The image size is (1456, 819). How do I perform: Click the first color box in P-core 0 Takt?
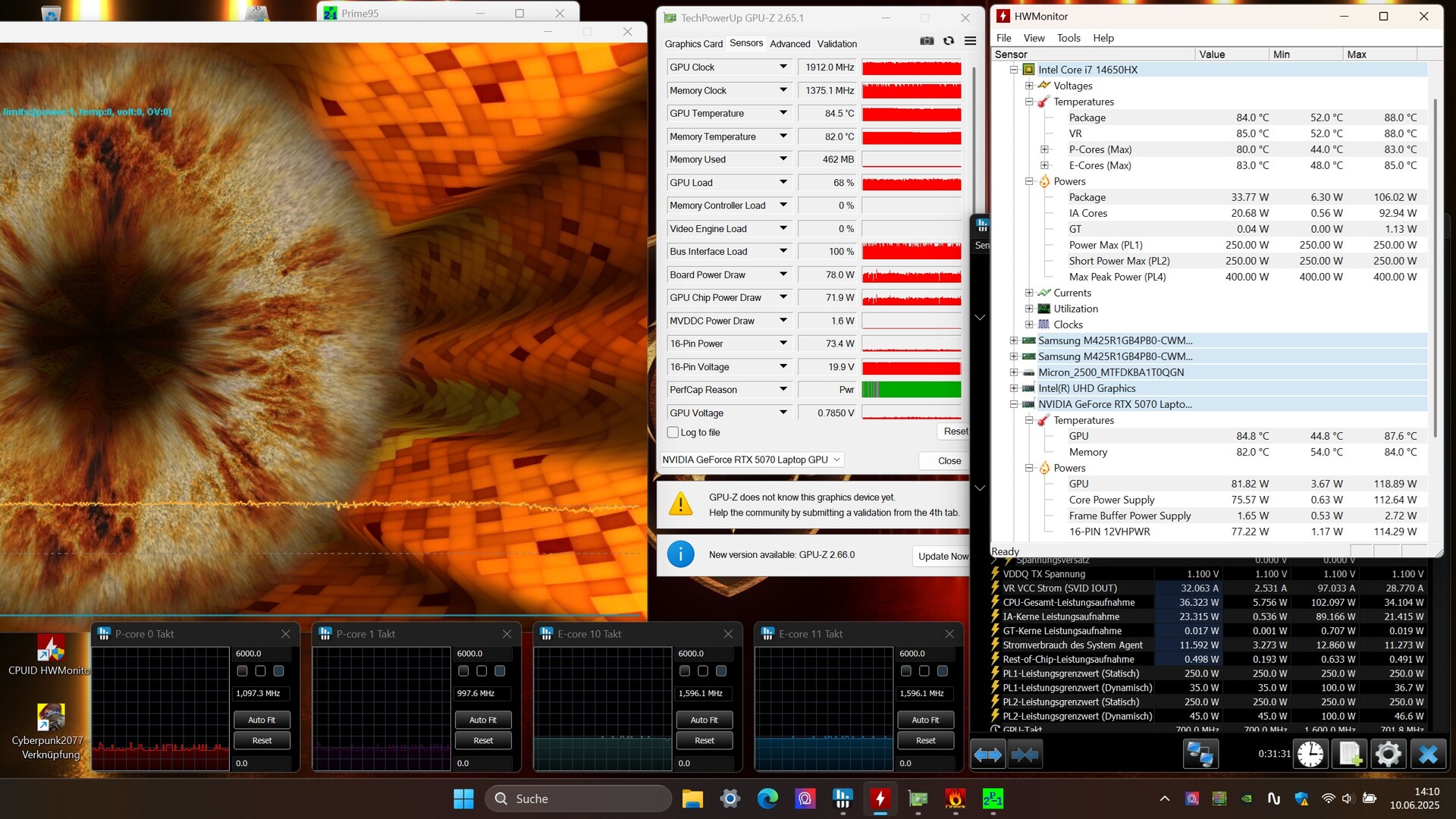242,671
